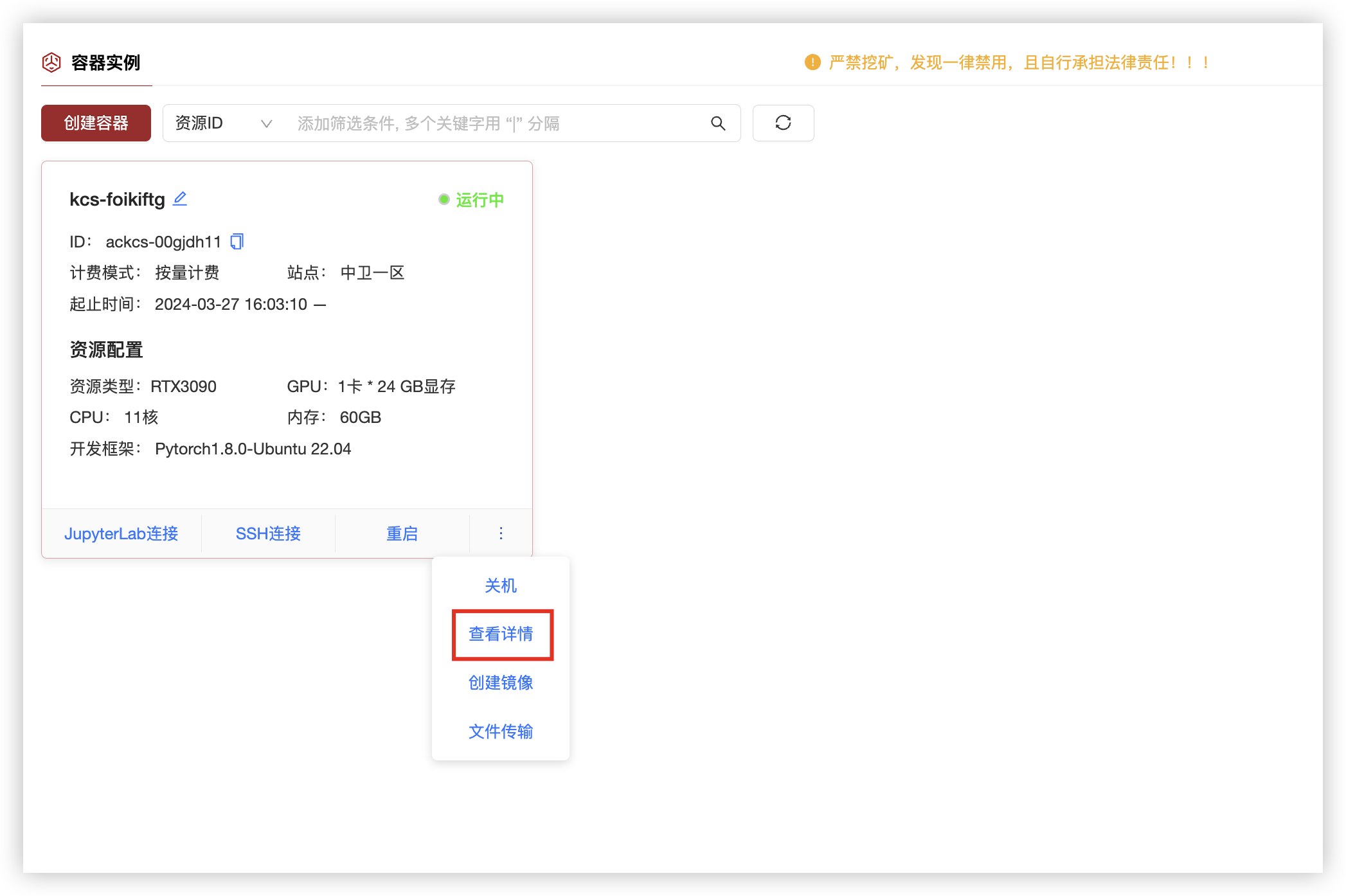Click the 创建容器 button
1346x896 pixels.
tap(96, 122)
